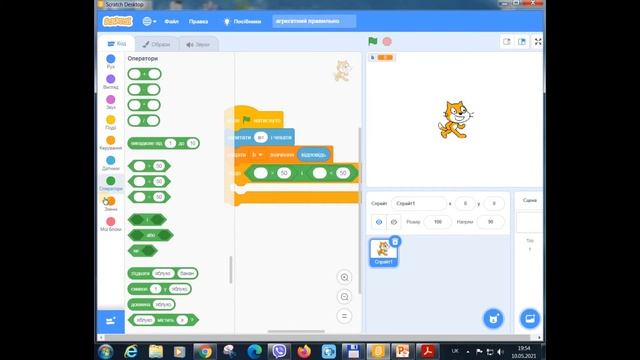Click the join strings block in the palette
Image resolution: width=640 pixels, height=360 pixels.
coord(163,273)
